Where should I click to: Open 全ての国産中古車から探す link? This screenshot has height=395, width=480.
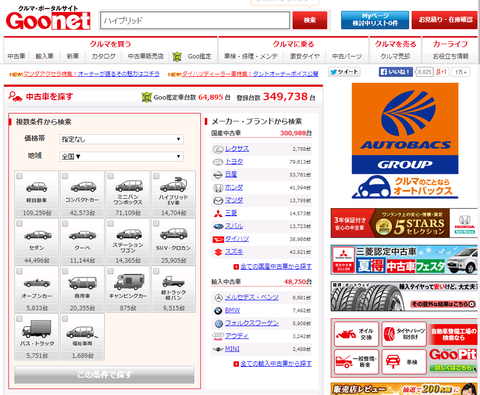[x=276, y=266]
